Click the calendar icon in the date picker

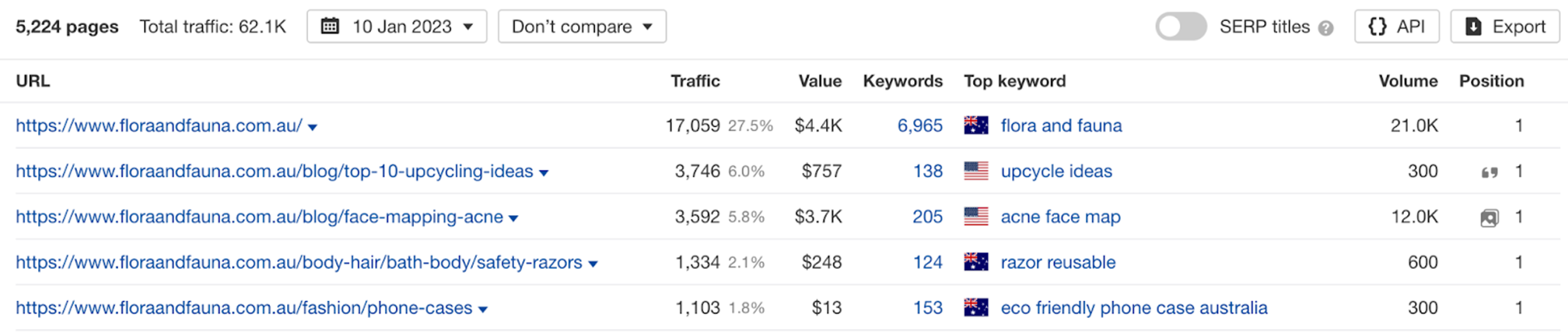[329, 26]
